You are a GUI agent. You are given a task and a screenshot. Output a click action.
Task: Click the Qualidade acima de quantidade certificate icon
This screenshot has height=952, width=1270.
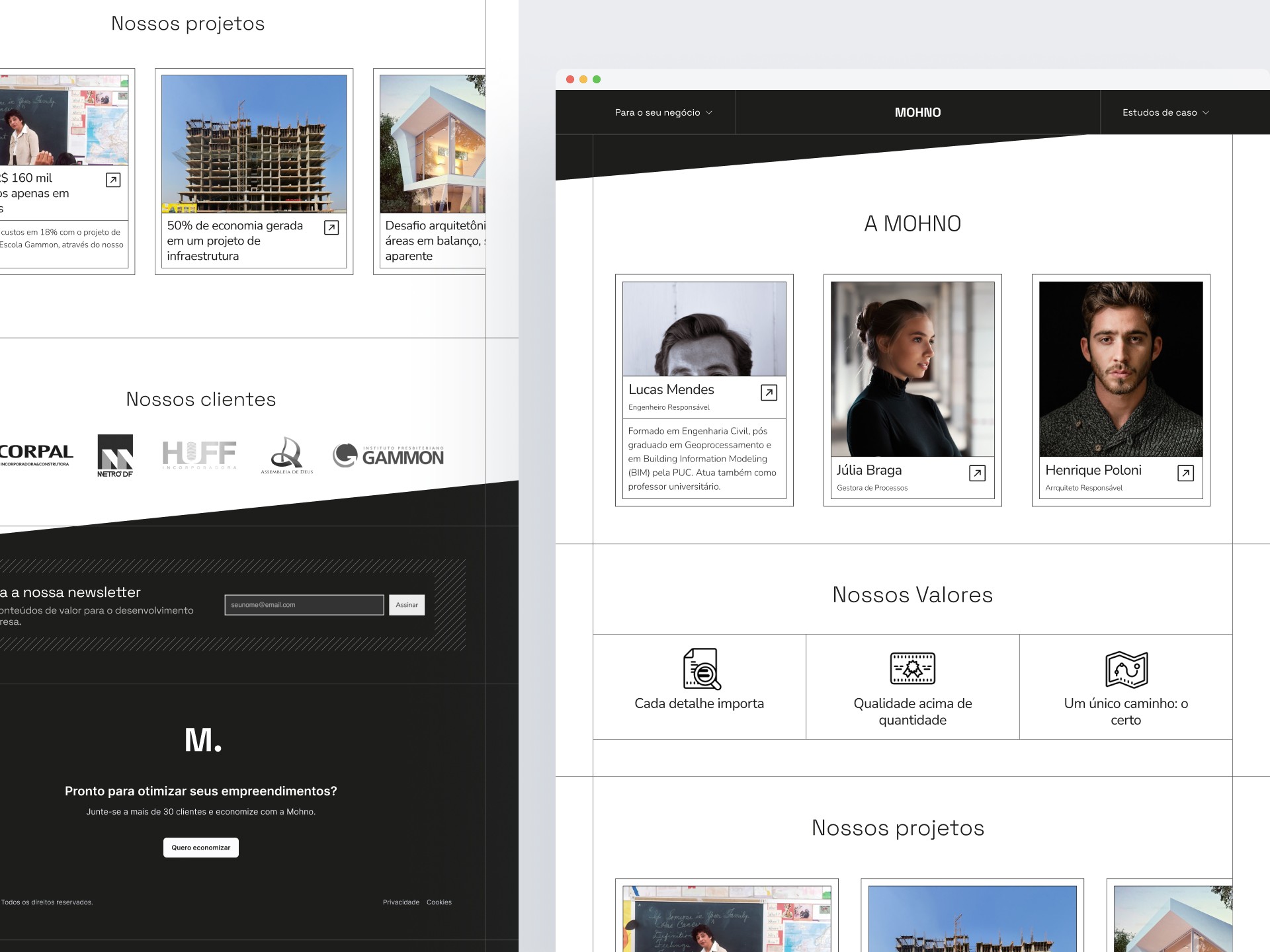point(912,668)
